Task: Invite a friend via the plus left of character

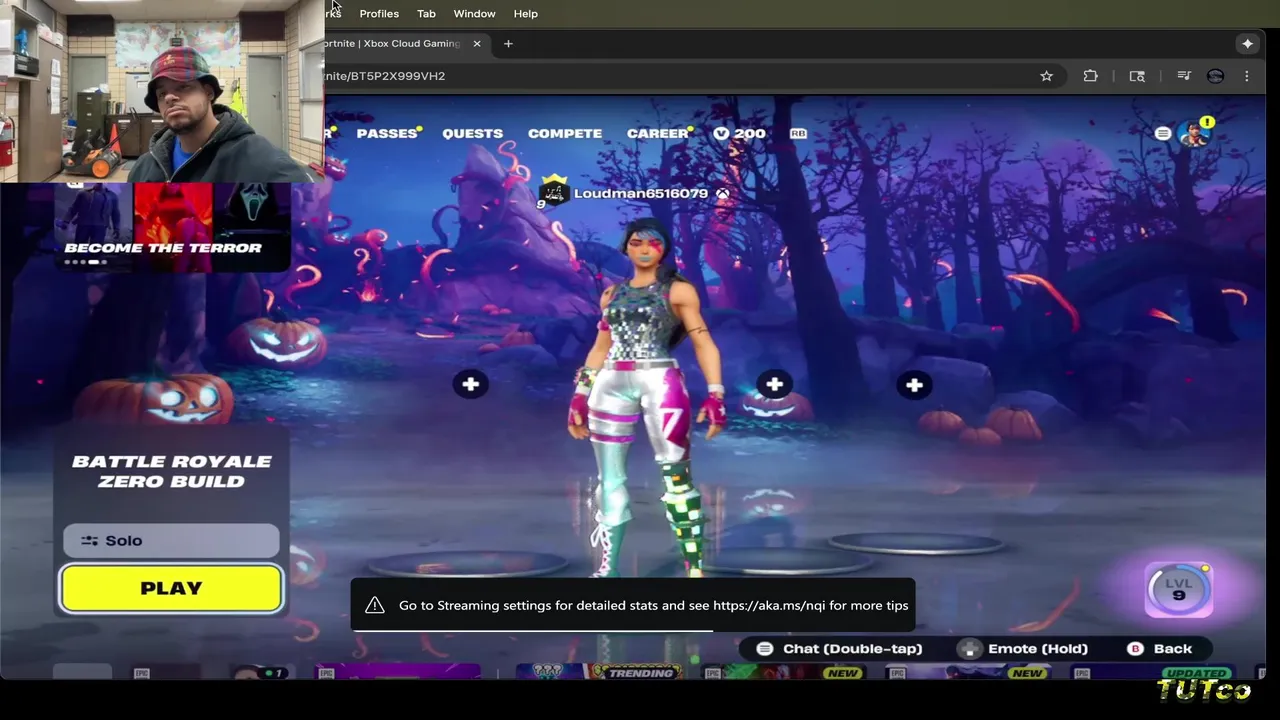Action: [x=471, y=384]
